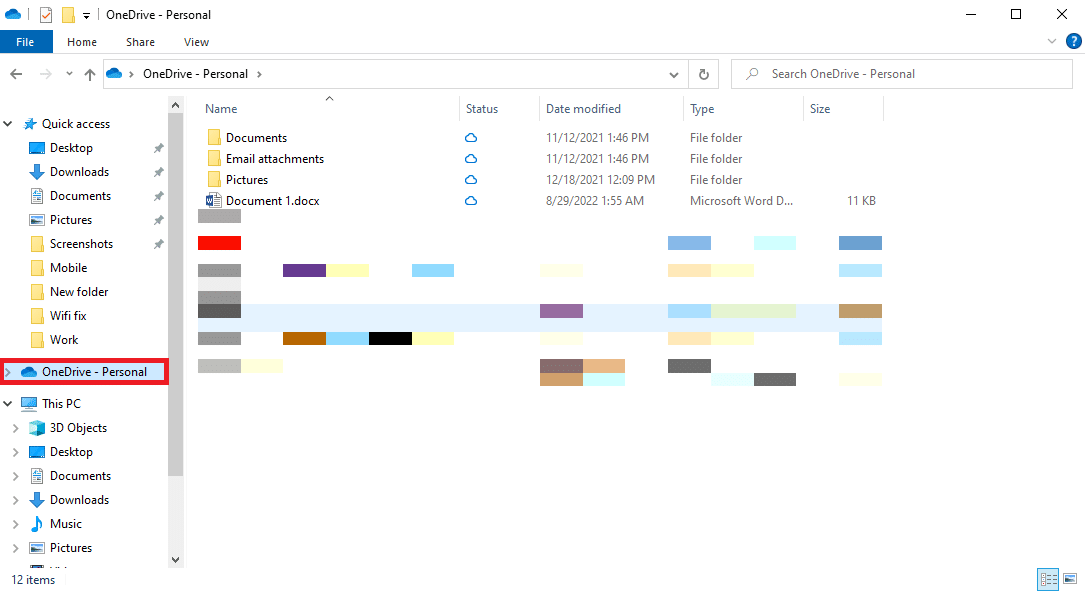
Task: Click the Search OneDrive - Personal field
Action: tap(902, 74)
